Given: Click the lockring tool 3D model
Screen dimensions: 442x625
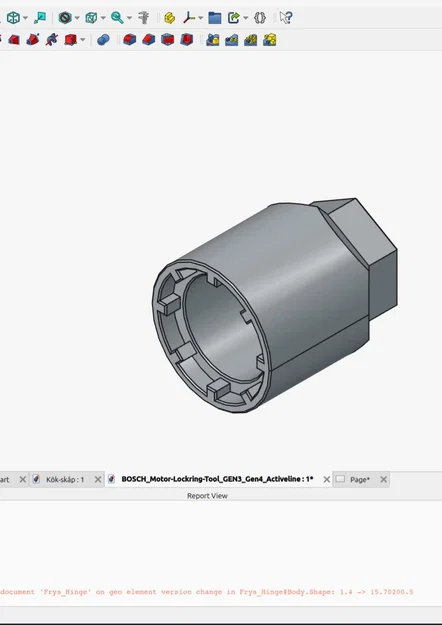Looking at the screenshot, I should pos(274,305).
